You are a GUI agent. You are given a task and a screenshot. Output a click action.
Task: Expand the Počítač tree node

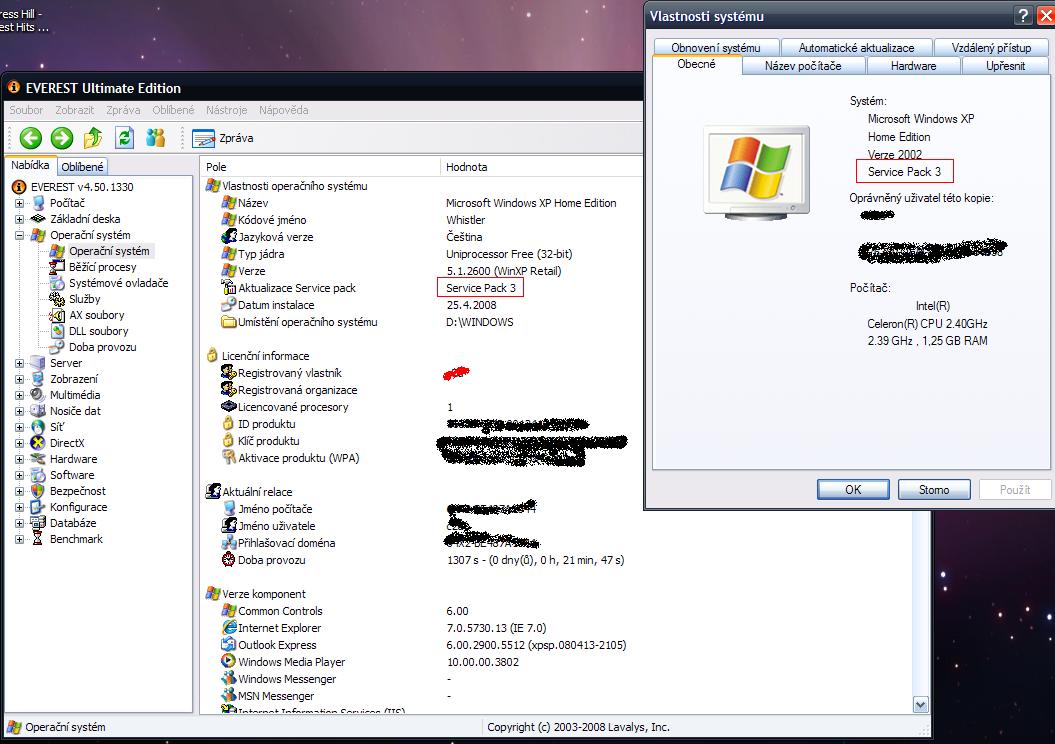(20, 203)
